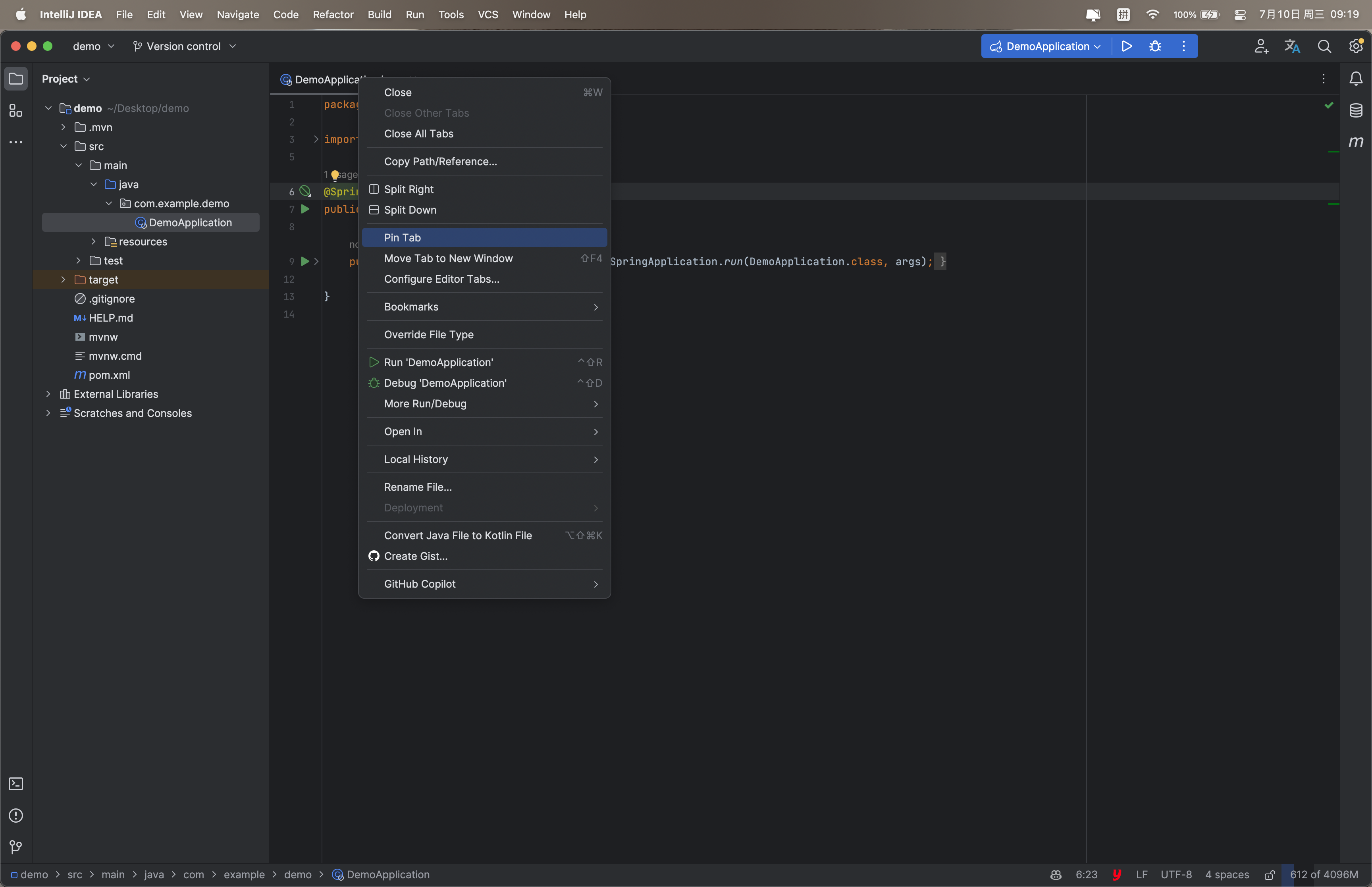Open the Maven tool window
The width and height of the screenshot is (1372, 887).
pos(1356,142)
